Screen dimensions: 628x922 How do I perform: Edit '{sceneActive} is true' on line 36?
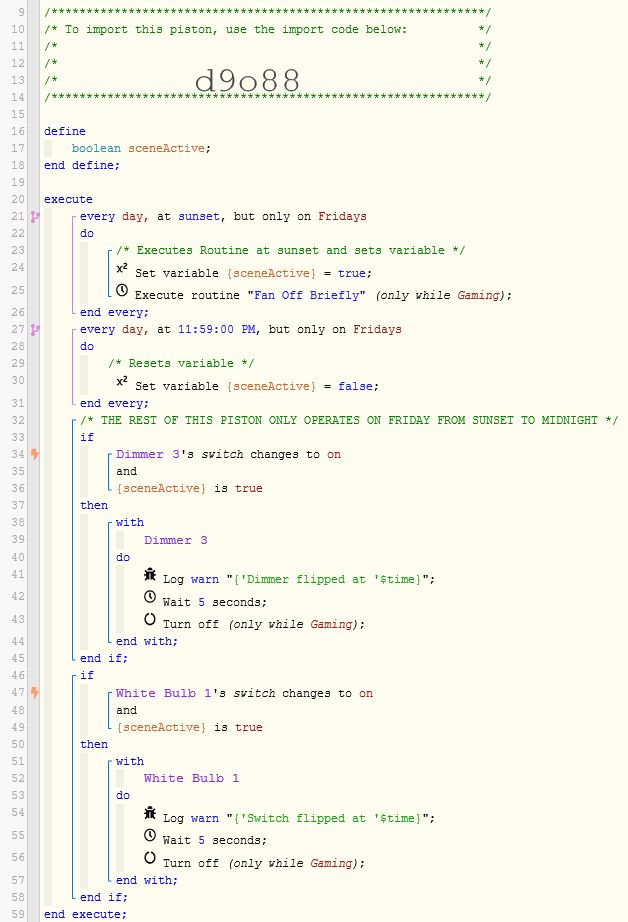(189, 489)
